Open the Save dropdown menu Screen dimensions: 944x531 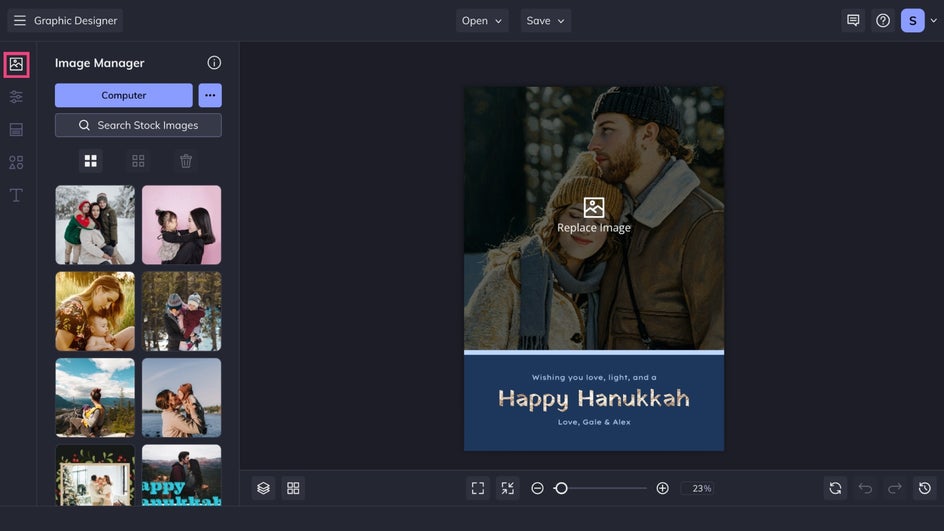coord(545,20)
